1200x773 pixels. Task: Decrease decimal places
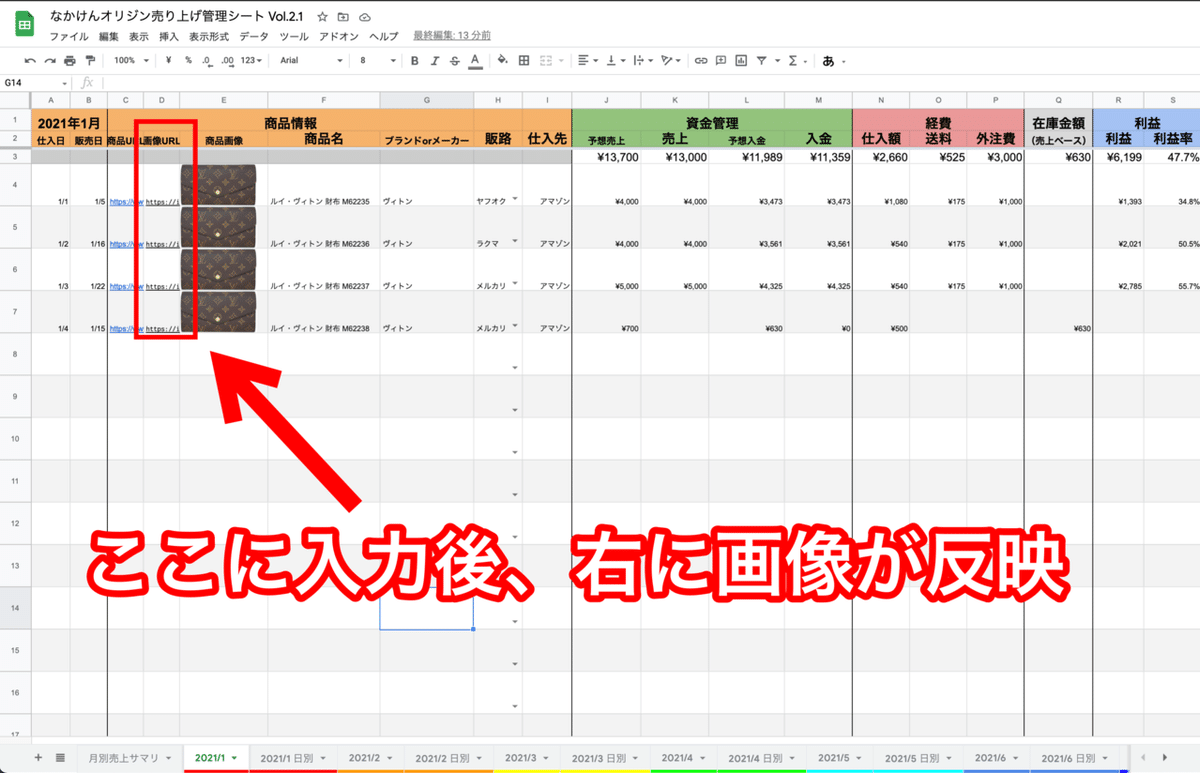207,61
